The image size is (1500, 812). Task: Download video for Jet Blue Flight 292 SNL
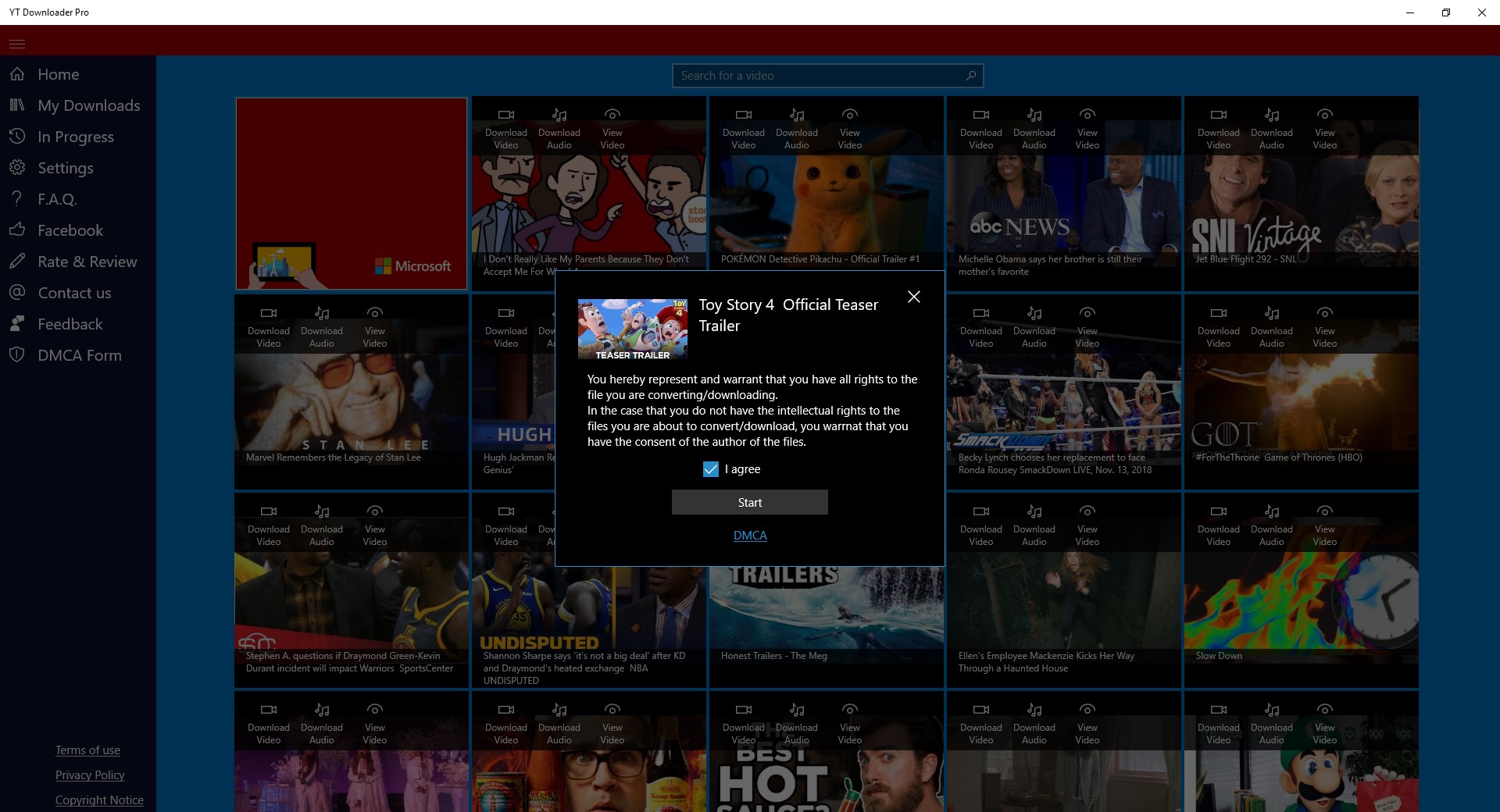1219,129
